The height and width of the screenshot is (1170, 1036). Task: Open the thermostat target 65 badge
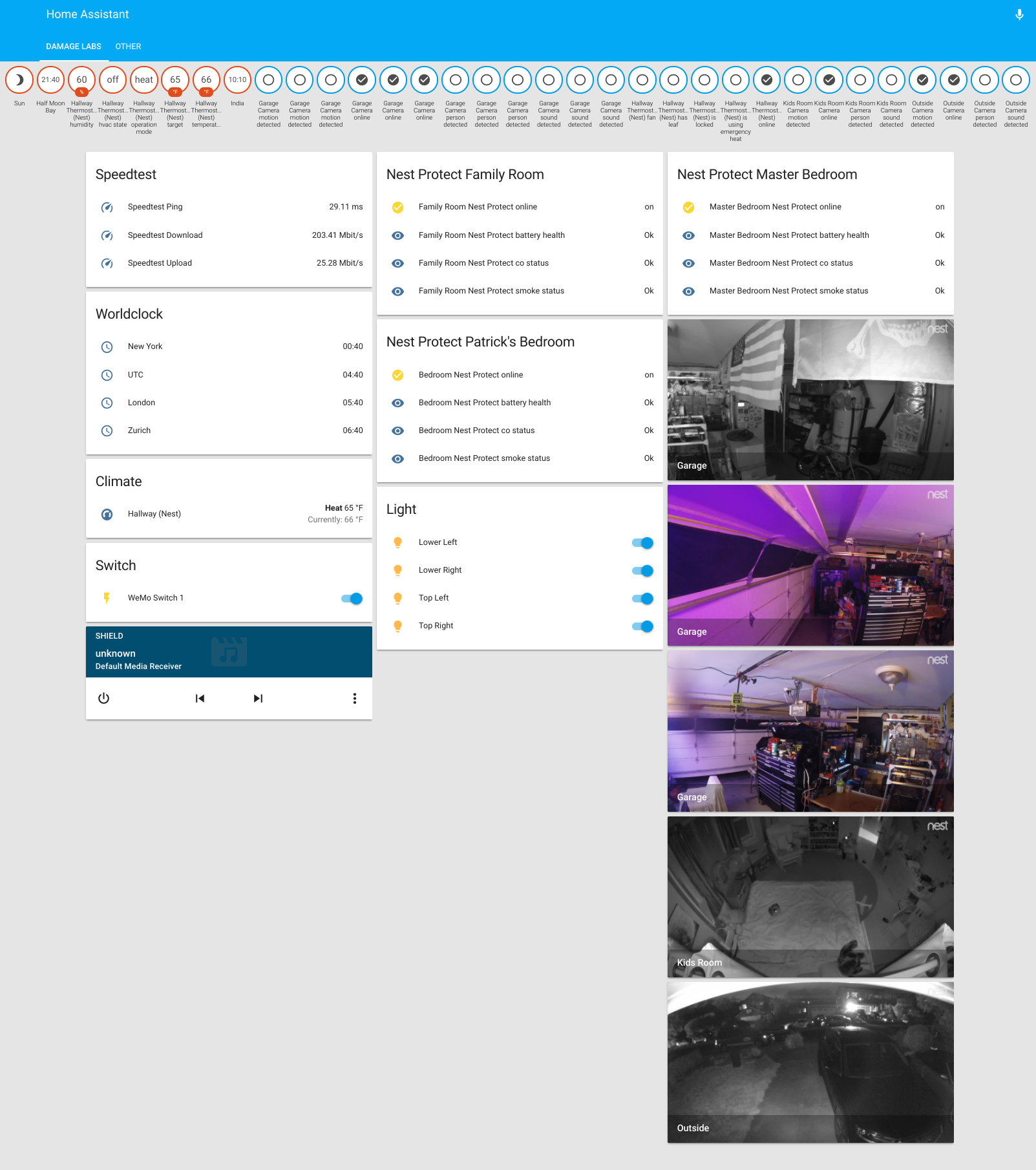click(175, 80)
